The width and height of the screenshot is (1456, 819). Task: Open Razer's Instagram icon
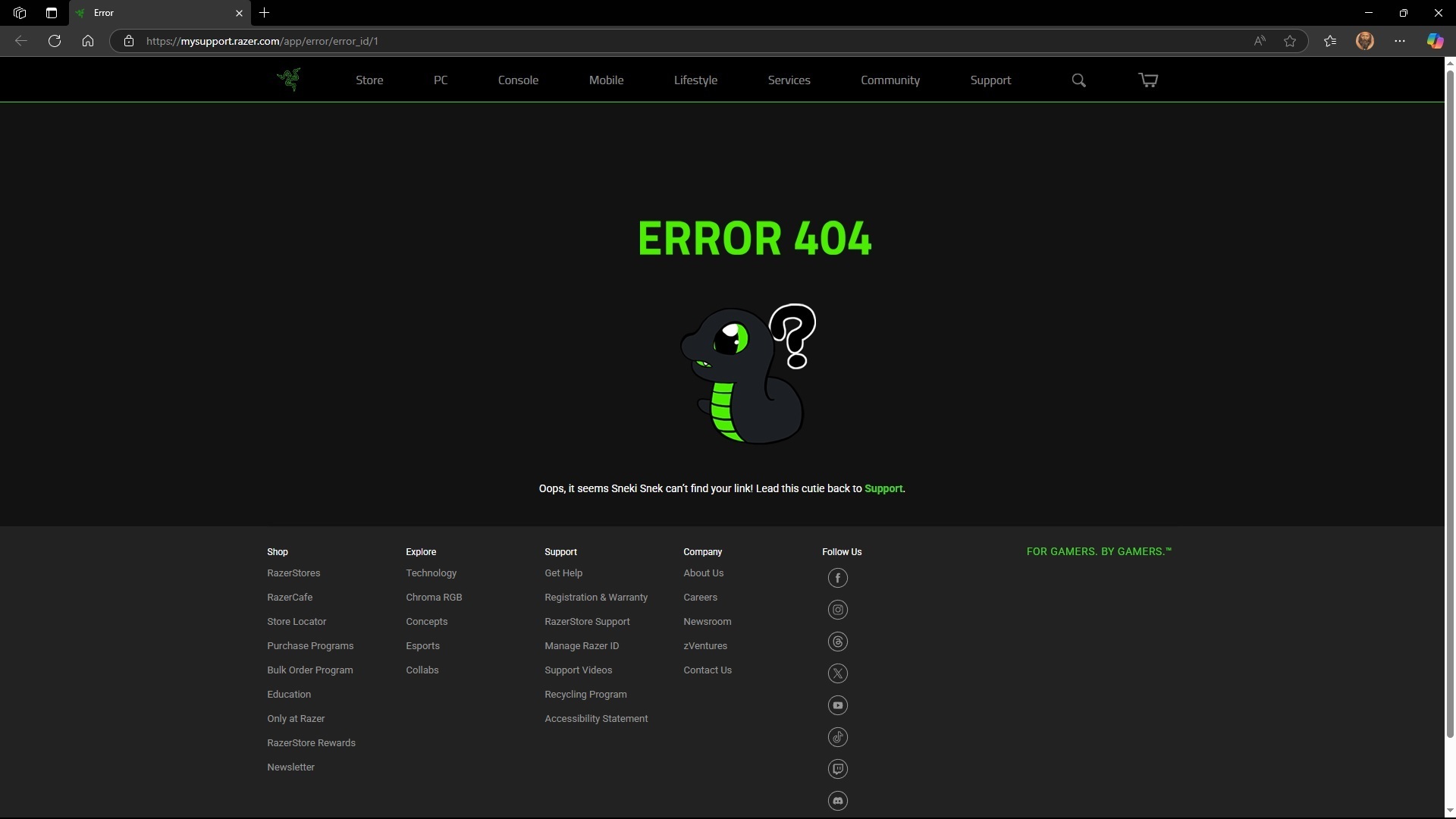(x=837, y=610)
